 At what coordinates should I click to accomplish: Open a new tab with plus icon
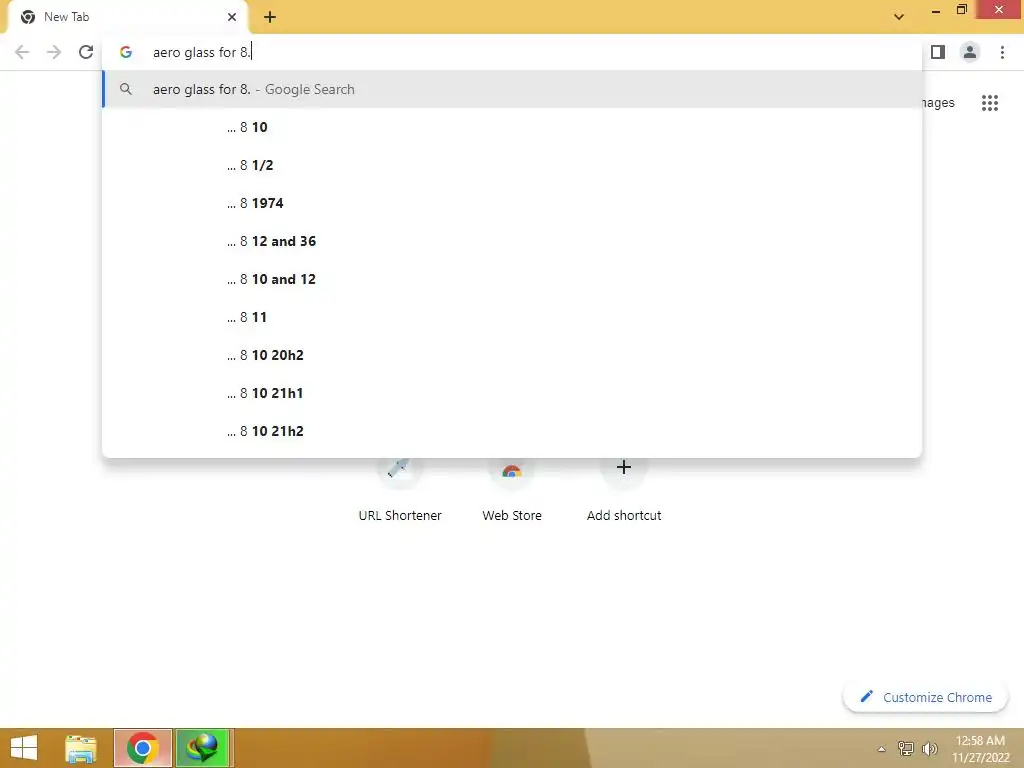270,17
